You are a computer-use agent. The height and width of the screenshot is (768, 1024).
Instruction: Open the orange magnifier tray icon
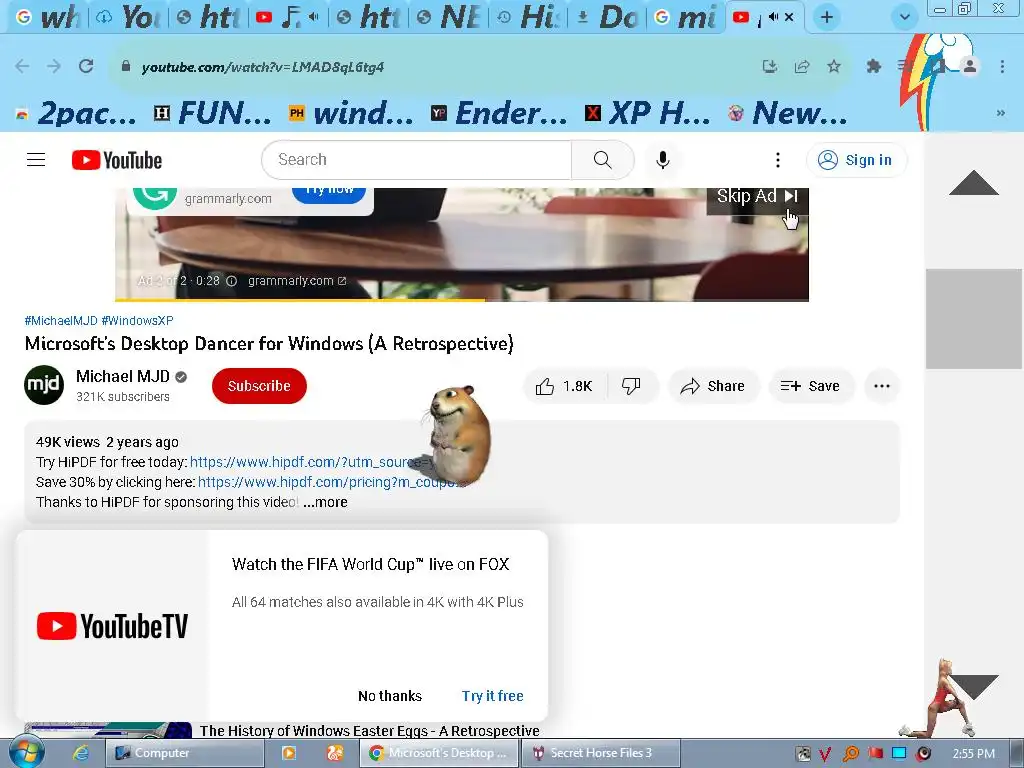click(x=850, y=754)
